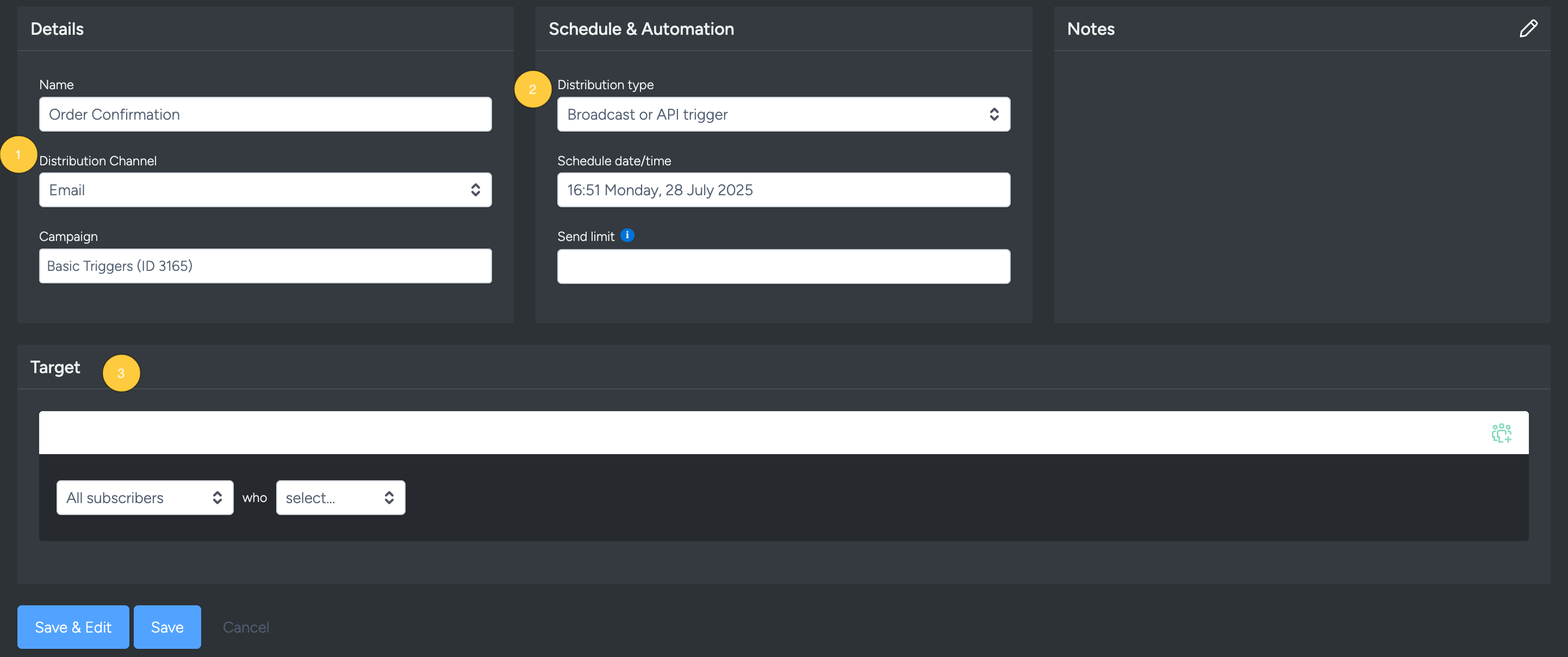Click the step 3 badge next to Target

point(121,373)
